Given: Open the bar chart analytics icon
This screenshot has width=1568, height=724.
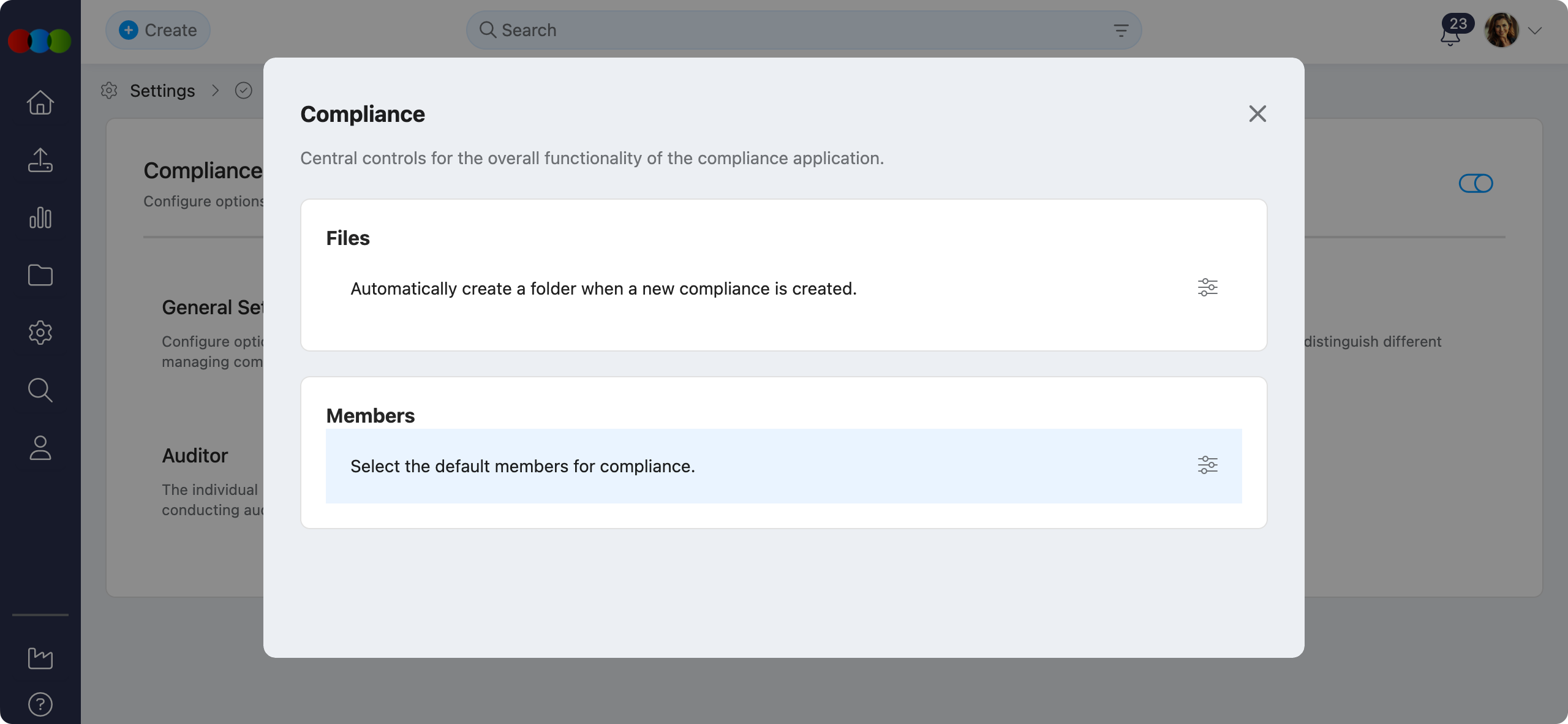Looking at the screenshot, I should [40, 217].
